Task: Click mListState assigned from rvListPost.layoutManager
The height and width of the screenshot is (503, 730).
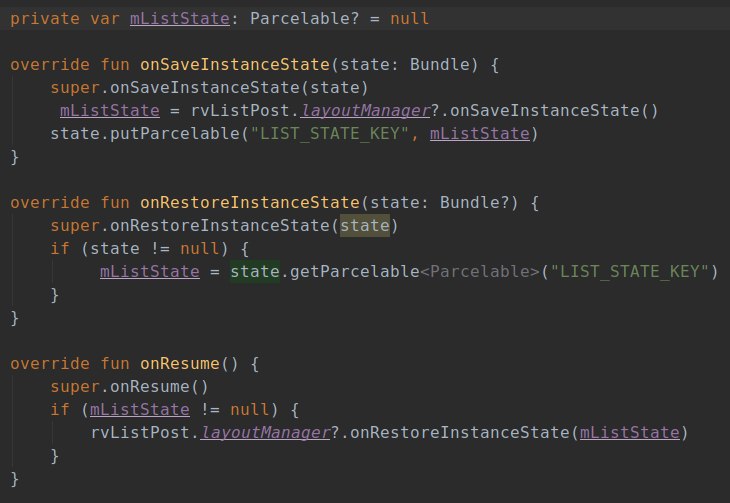Action: click(x=110, y=111)
